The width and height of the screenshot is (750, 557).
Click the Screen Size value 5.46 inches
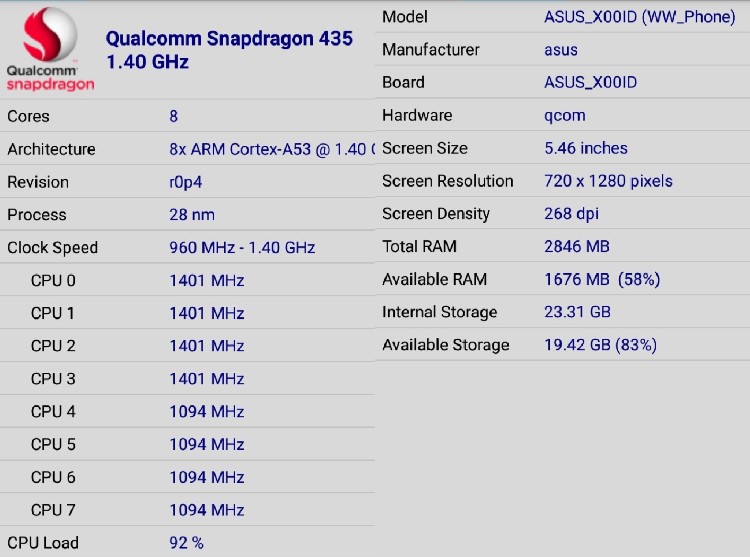point(586,148)
